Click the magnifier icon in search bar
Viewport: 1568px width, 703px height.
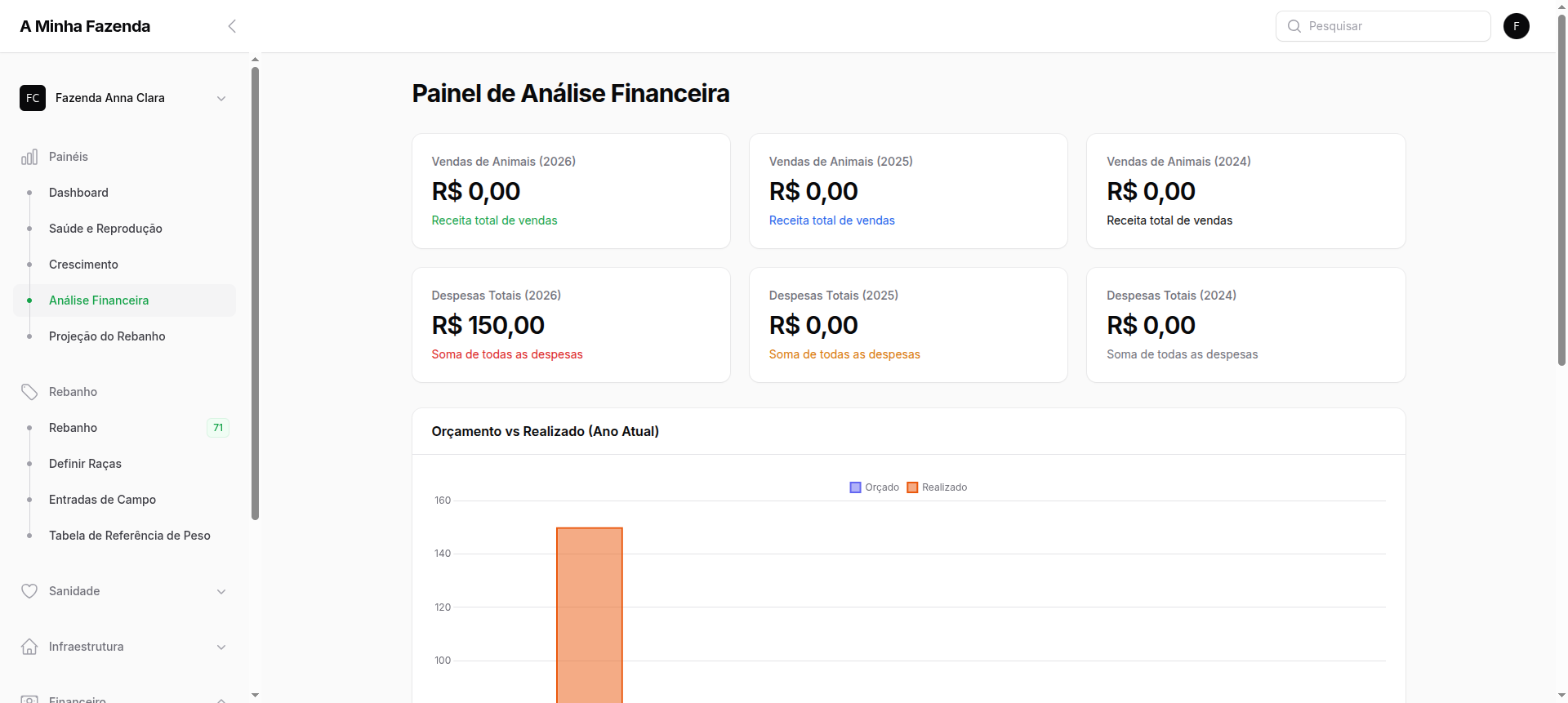click(1294, 26)
